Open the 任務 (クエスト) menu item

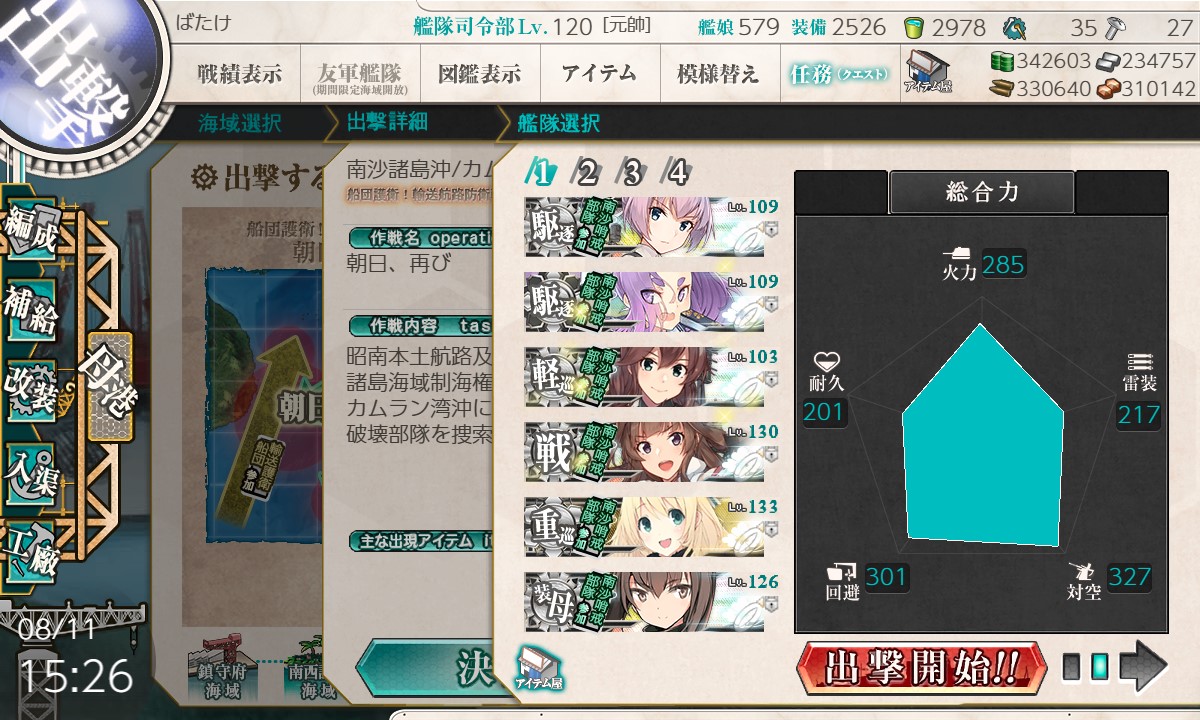tap(840, 74)
